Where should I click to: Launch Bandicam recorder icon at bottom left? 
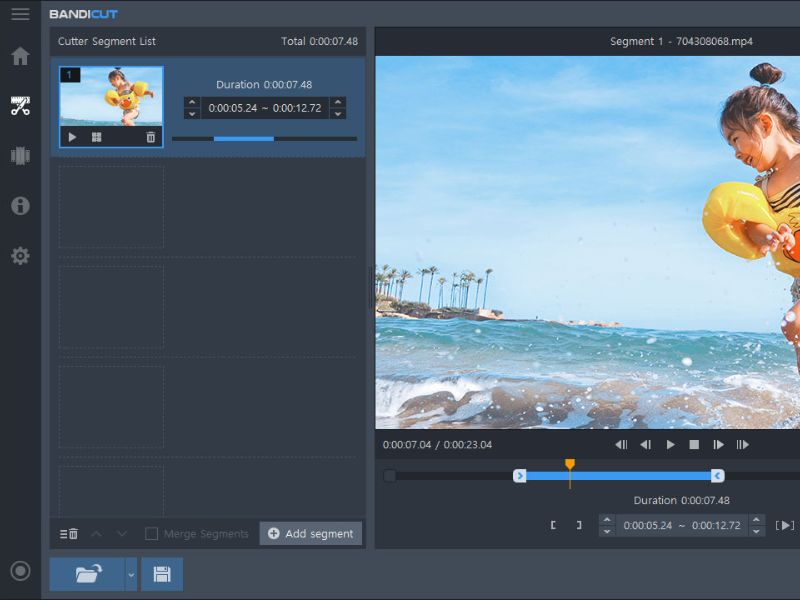(20, 571)
